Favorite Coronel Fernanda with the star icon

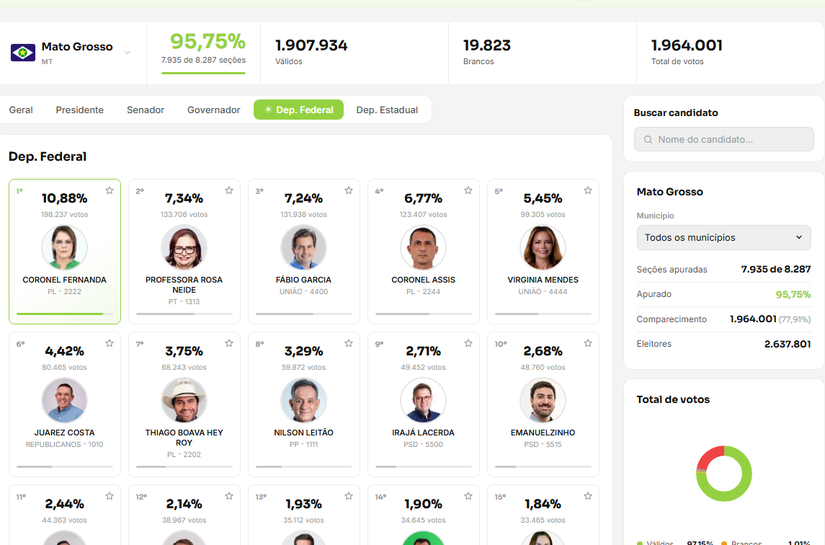click(x=109, y=190)
